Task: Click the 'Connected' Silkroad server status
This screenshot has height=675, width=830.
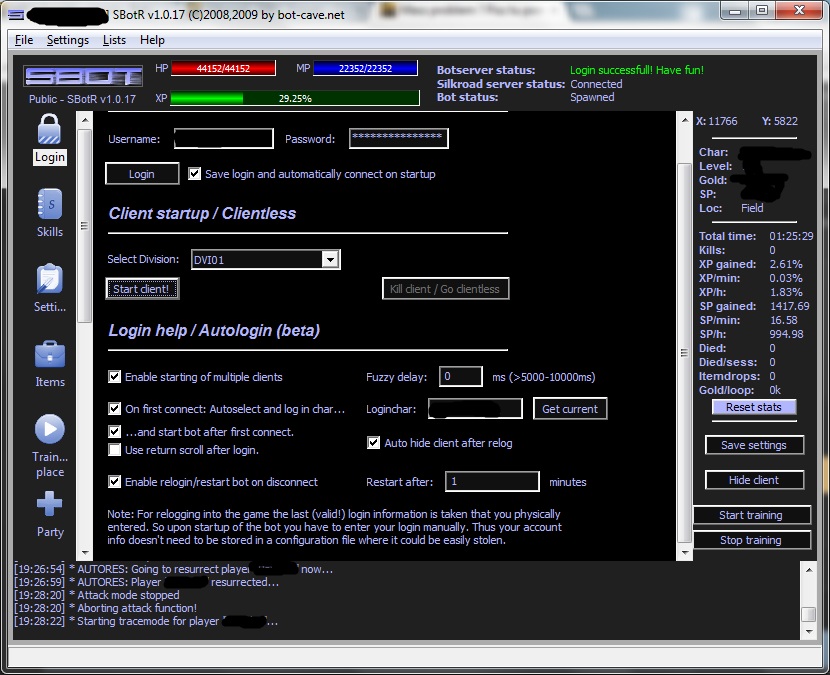Action: click(x=596, y=84)
